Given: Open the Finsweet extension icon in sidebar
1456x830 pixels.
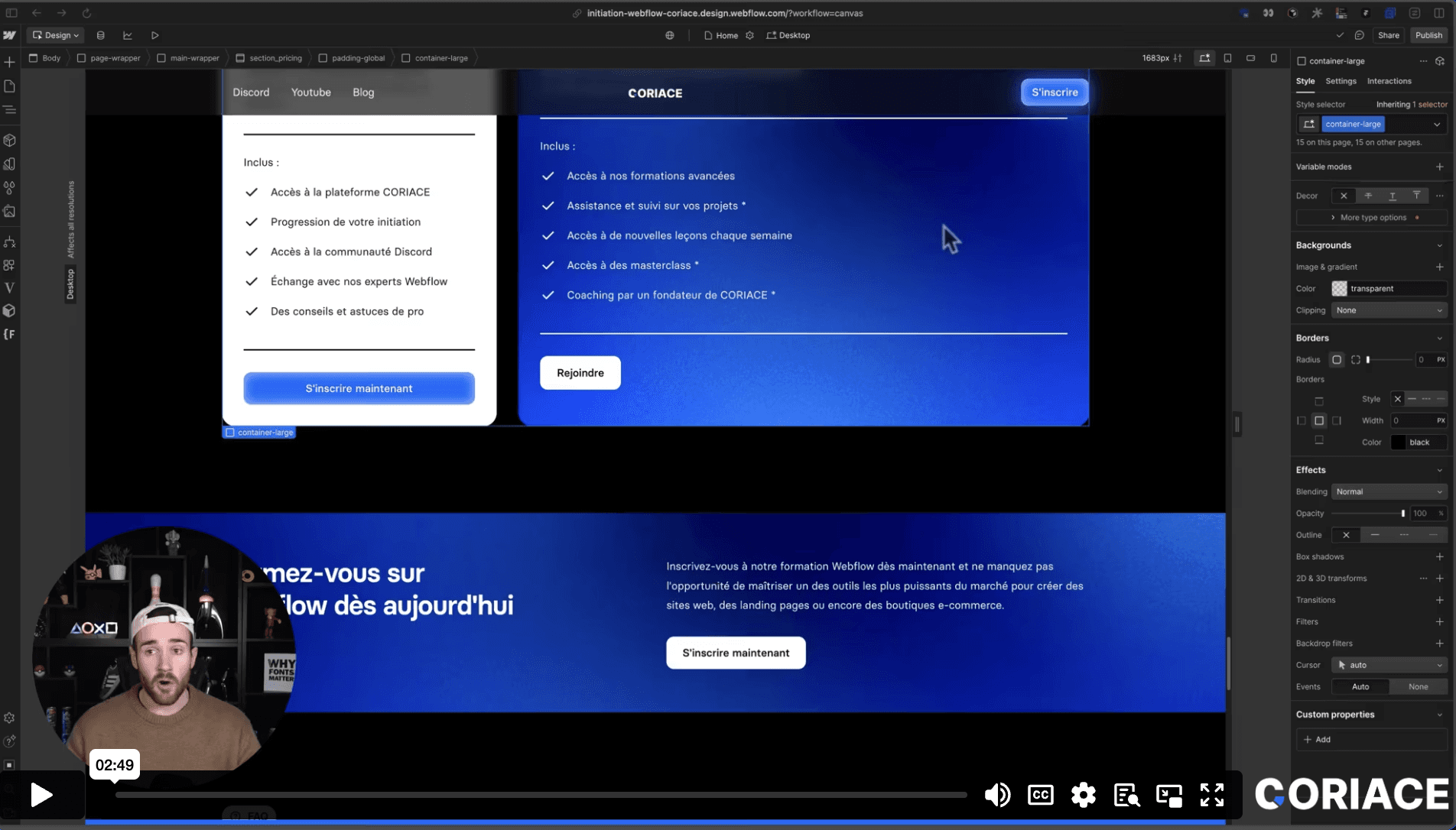Looking at the screenshot, I should pyautogui.click(x=10, y=334).
